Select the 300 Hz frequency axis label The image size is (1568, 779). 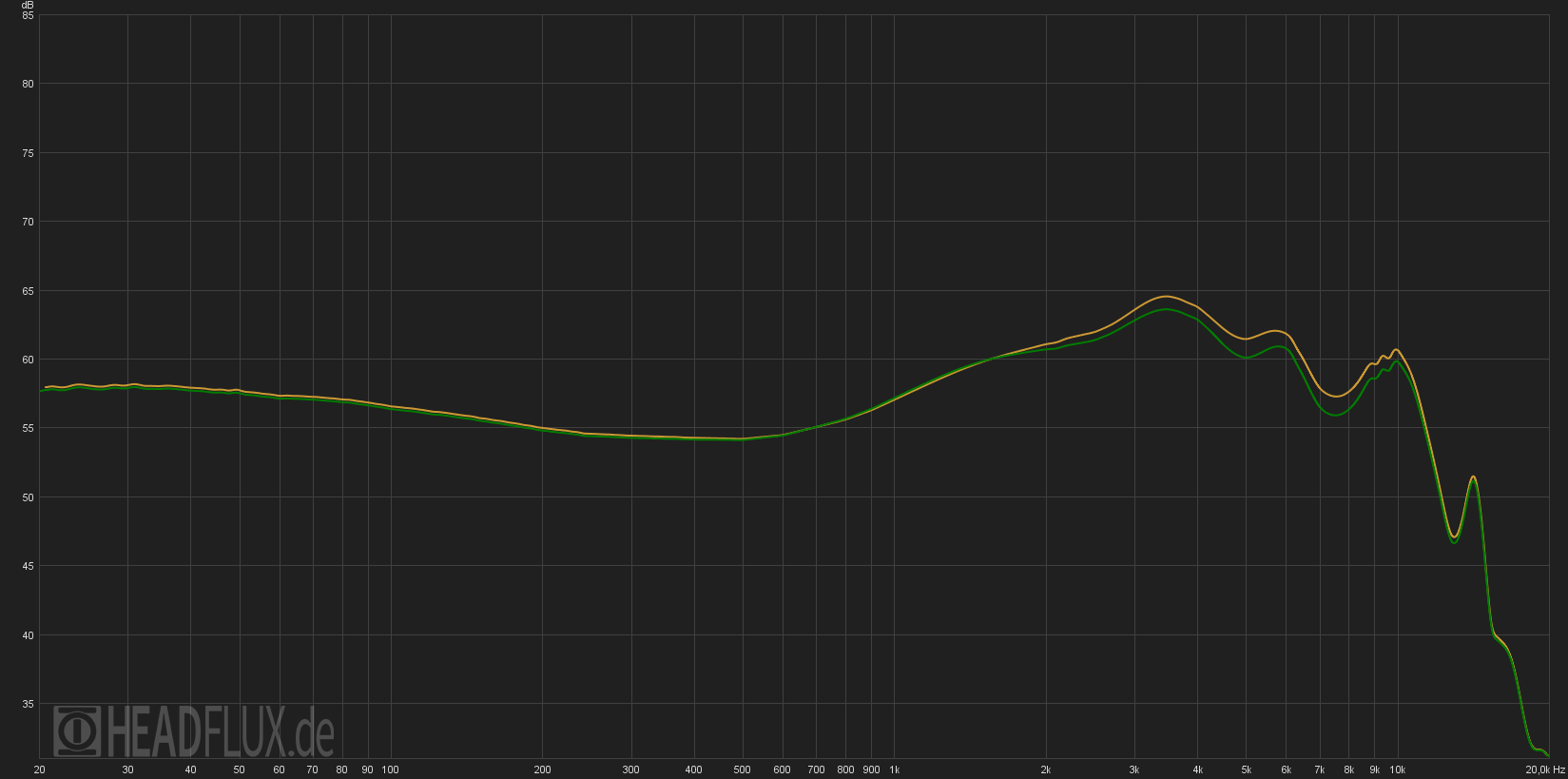coord(630,769)
